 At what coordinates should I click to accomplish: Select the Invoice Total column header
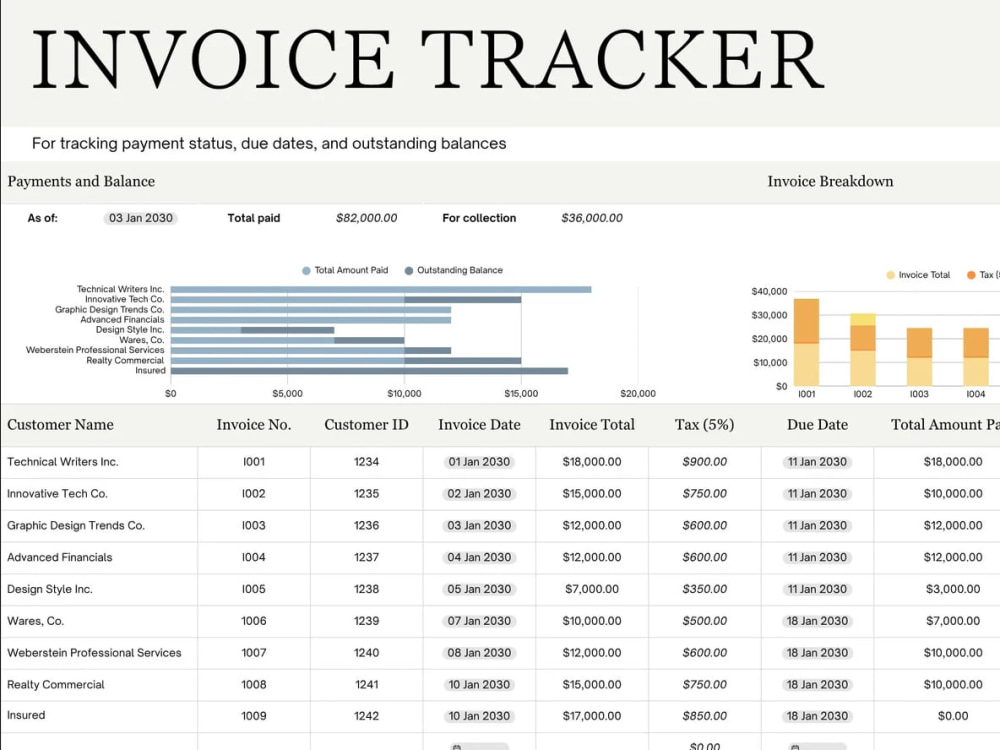[592, 425]
